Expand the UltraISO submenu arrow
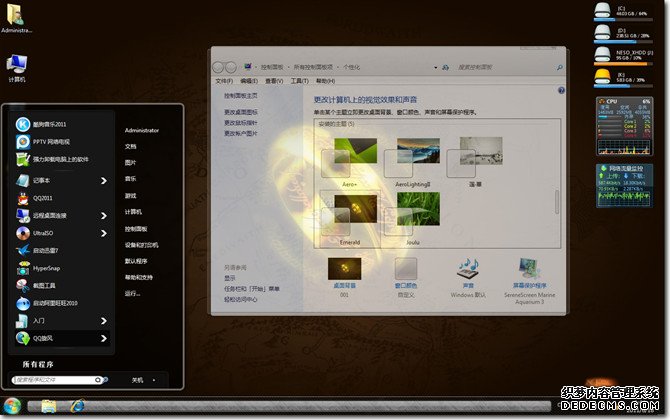The width and height of the screenshot is (670, 420). point(103,233)
